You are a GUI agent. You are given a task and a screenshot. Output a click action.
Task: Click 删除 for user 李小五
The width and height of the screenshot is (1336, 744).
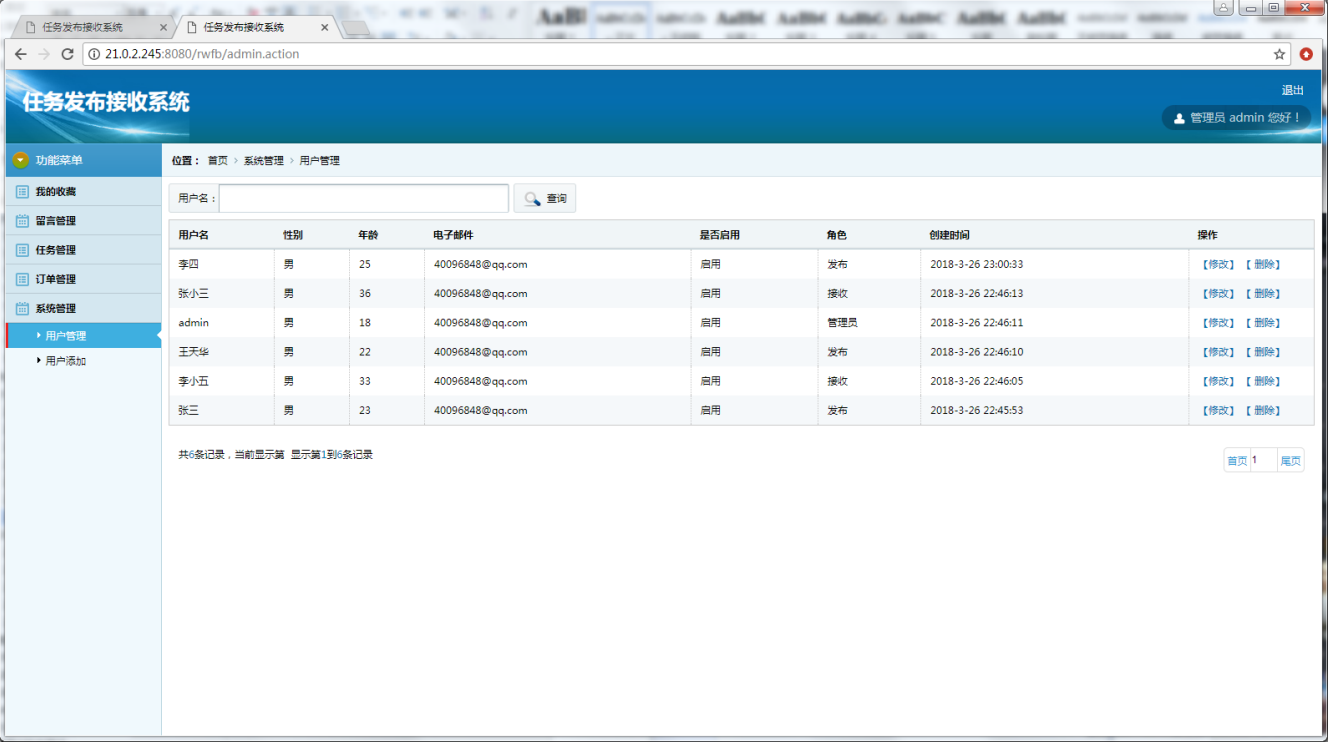click(1263, 381)
